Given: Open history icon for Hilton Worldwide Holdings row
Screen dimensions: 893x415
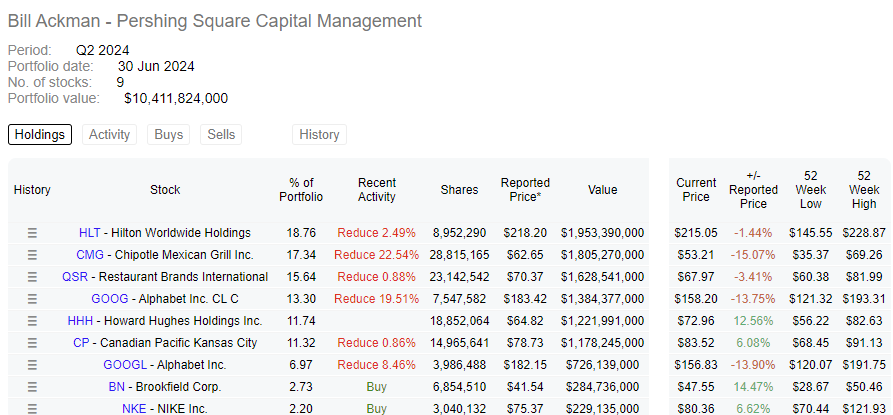Looking at the screenshot, I should [32, 233].
